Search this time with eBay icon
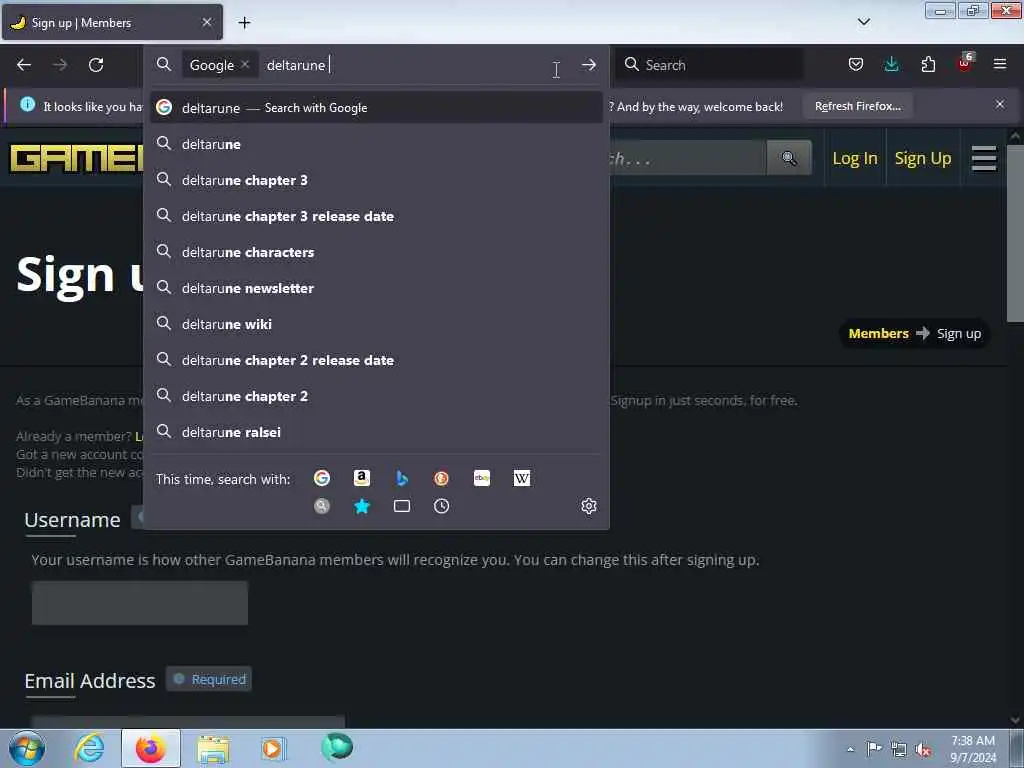The image size is (1024, 768). tap(482, 478)
